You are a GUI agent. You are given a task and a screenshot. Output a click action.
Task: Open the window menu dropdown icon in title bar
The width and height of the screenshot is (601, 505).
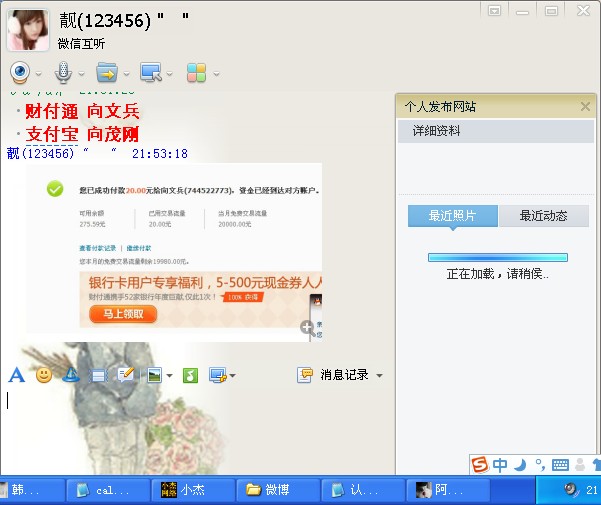pyautogui.click(x=494, y=11)
